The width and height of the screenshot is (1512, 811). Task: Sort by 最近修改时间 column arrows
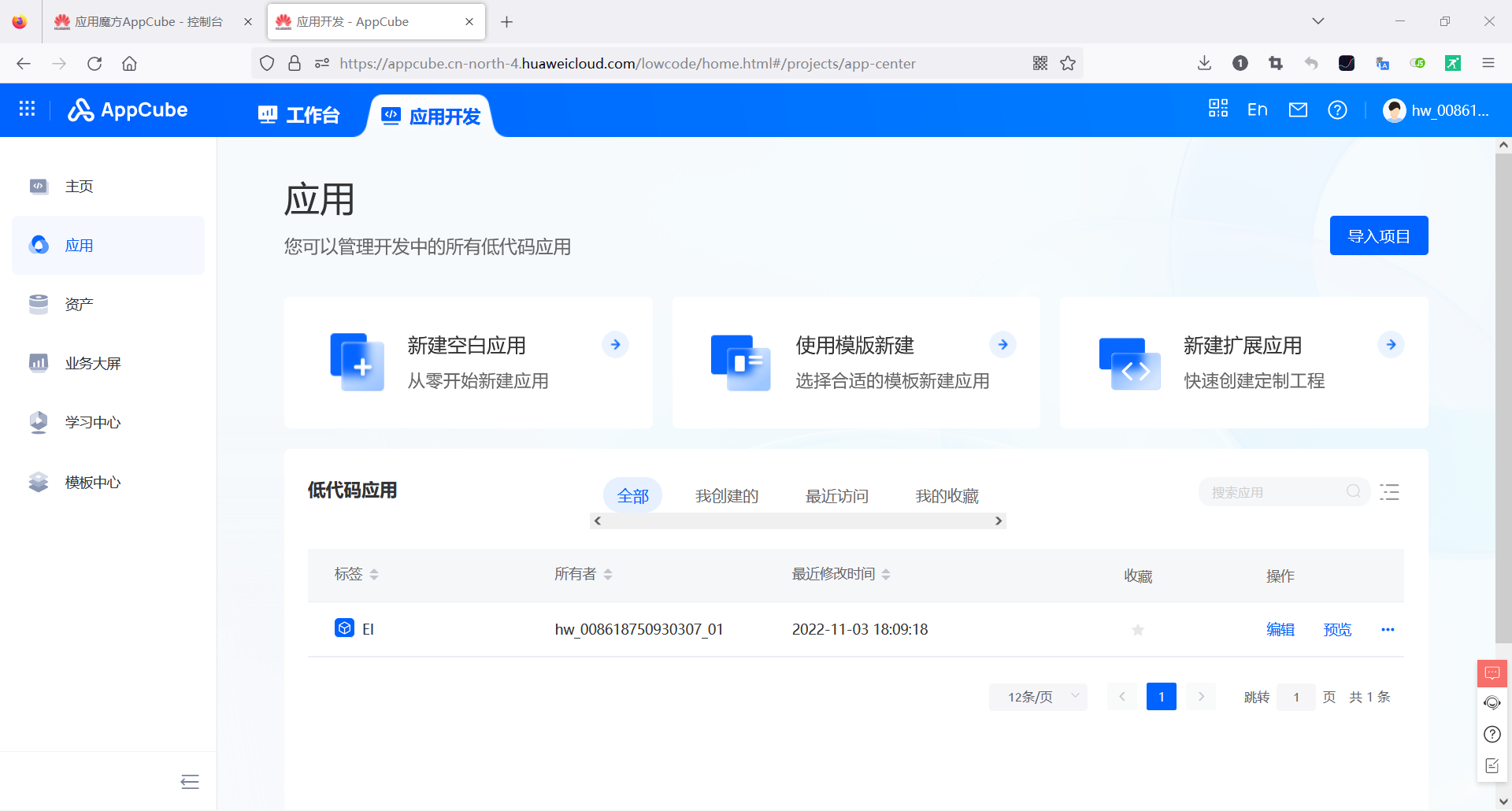[x=887, y=574]
